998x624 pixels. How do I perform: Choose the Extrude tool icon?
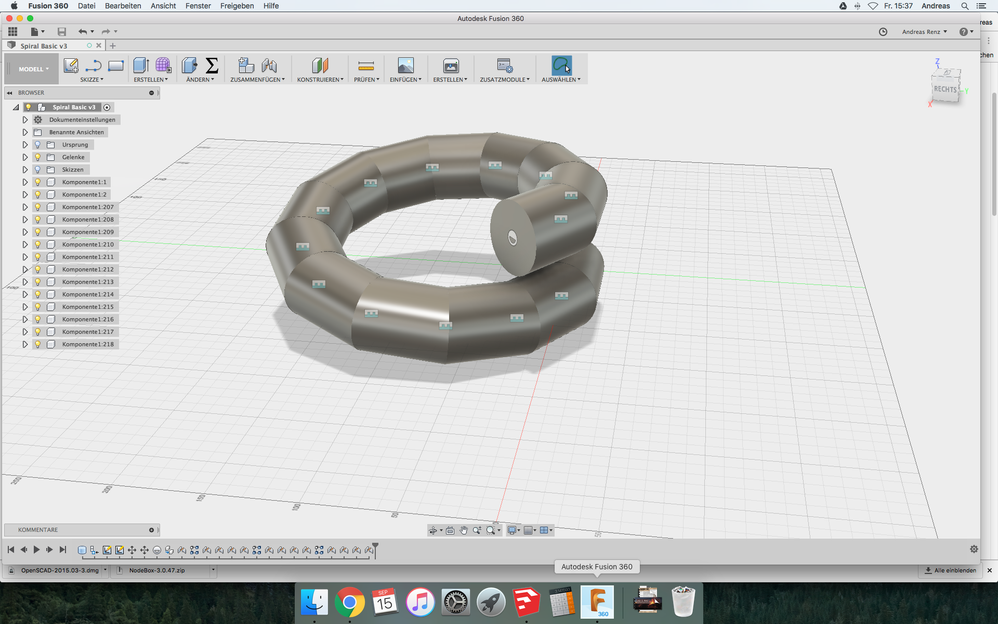coord(141,65)
